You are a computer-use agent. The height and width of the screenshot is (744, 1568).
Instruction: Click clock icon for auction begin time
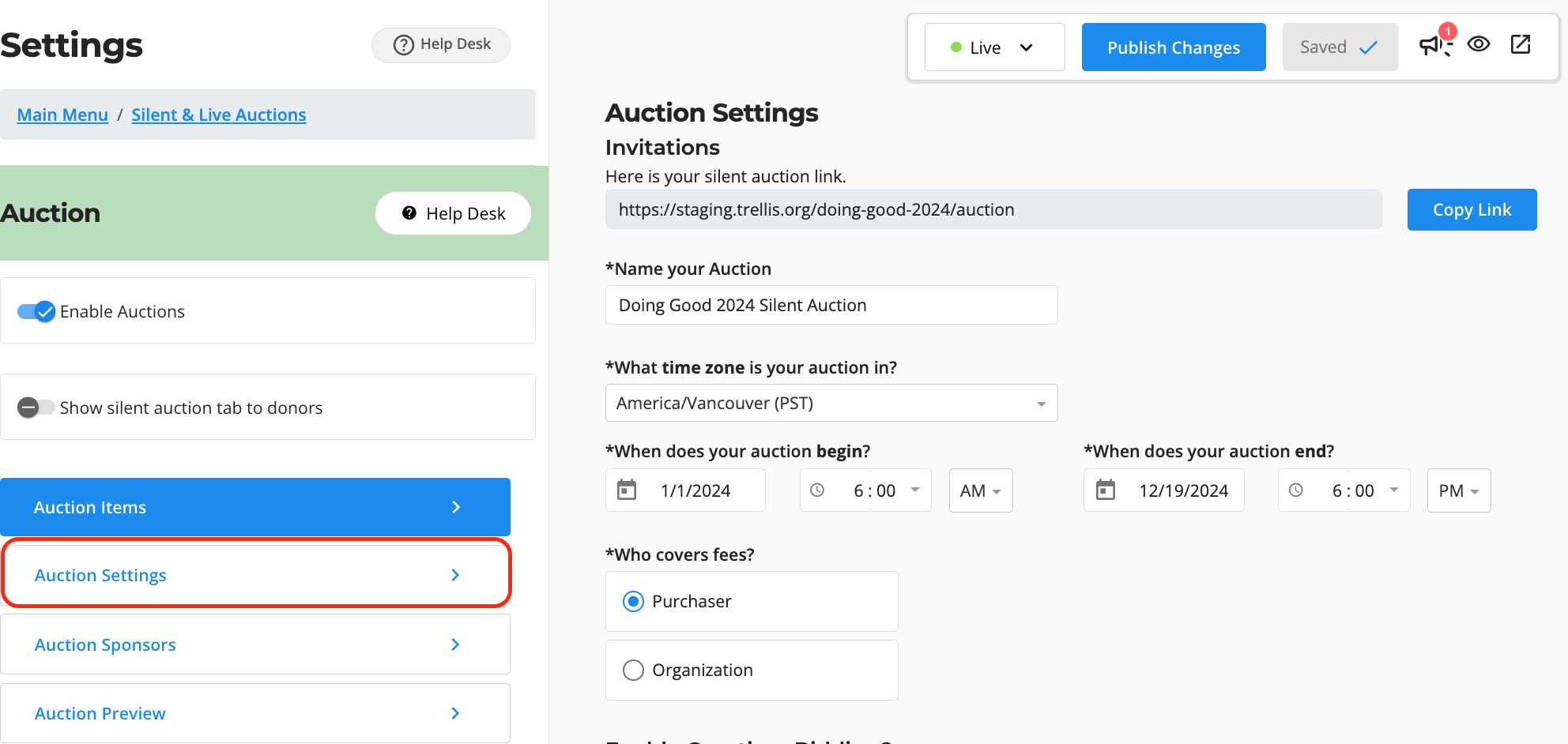817,490
